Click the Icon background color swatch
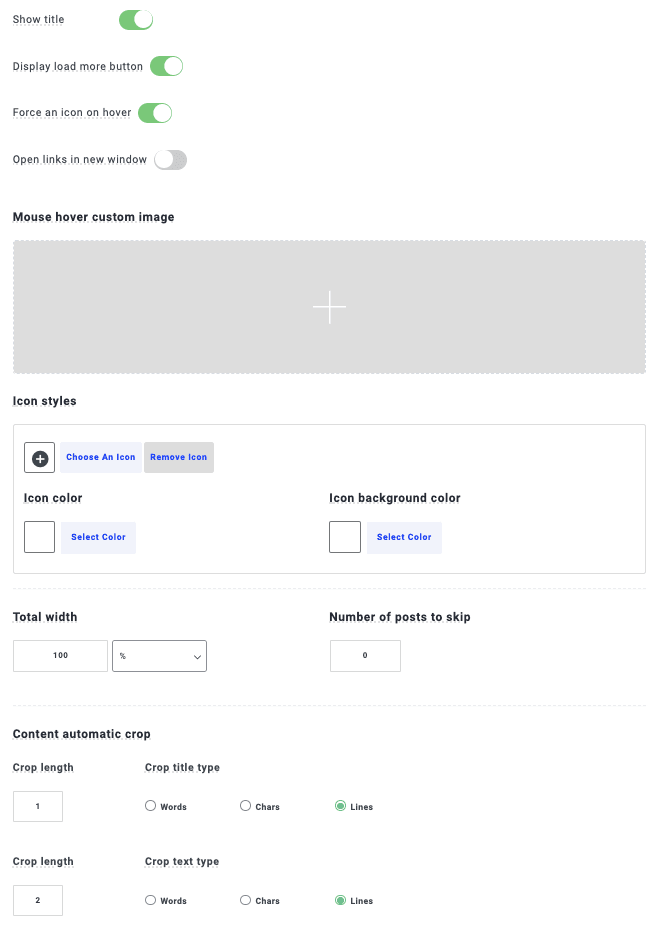 pos(345,537)
